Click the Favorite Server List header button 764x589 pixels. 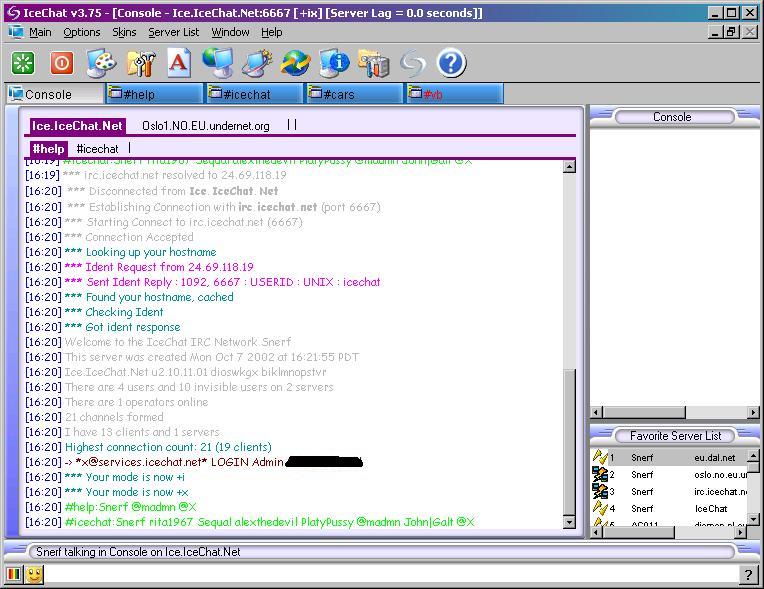pos(675,436)
